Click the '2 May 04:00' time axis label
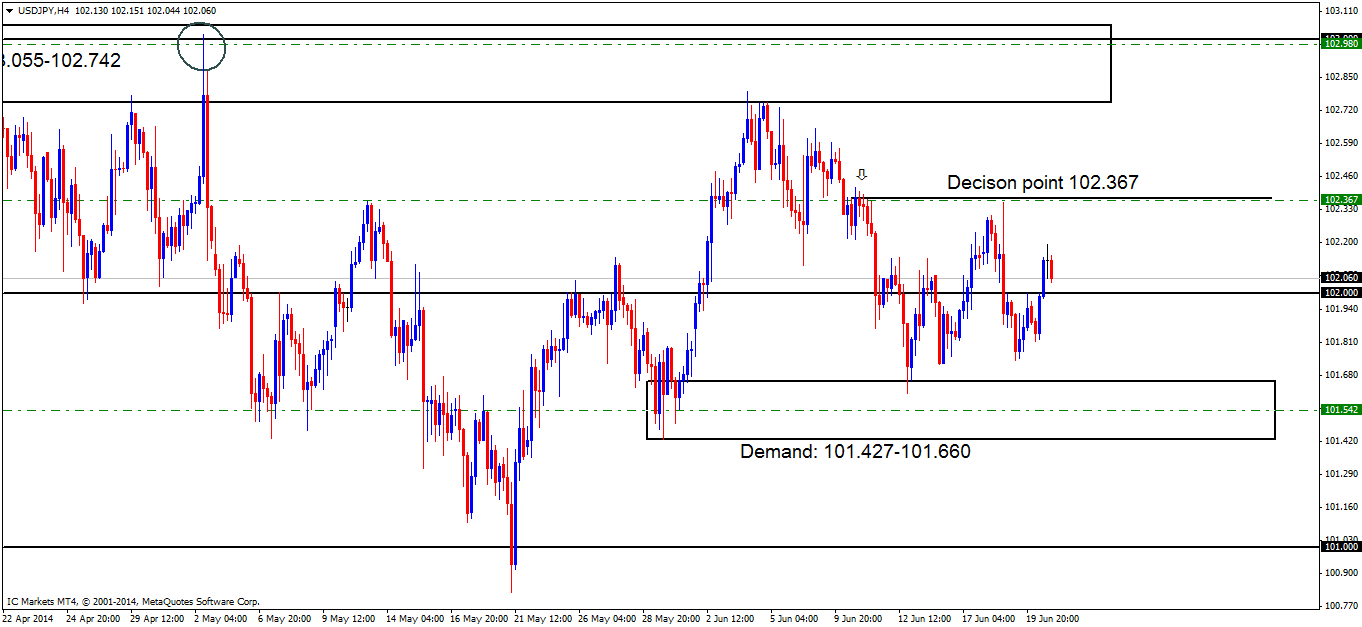The image size is (1362, 627). (221, 618)
